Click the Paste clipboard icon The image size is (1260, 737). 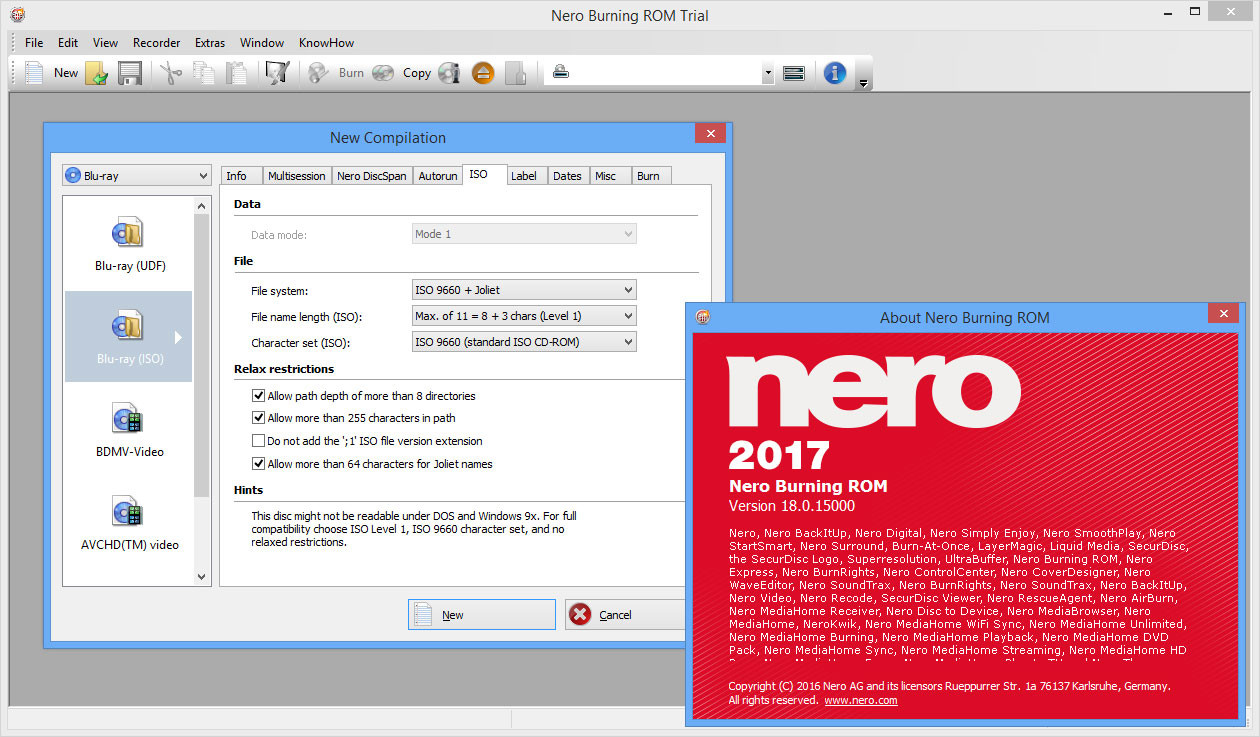[236, 73]
